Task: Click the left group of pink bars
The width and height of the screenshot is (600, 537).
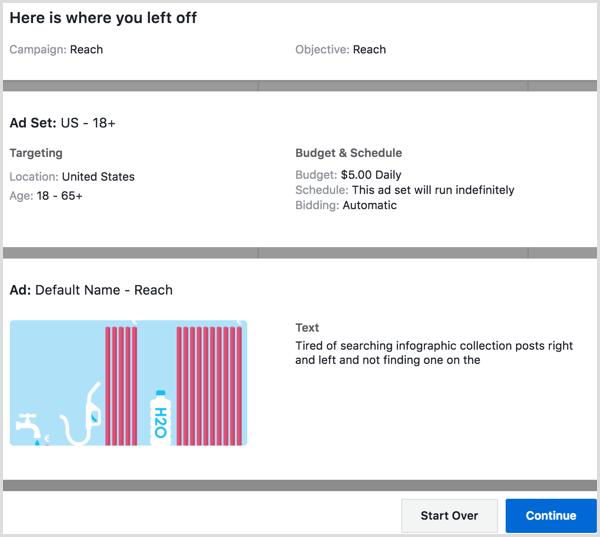Action: coord(121,385)
